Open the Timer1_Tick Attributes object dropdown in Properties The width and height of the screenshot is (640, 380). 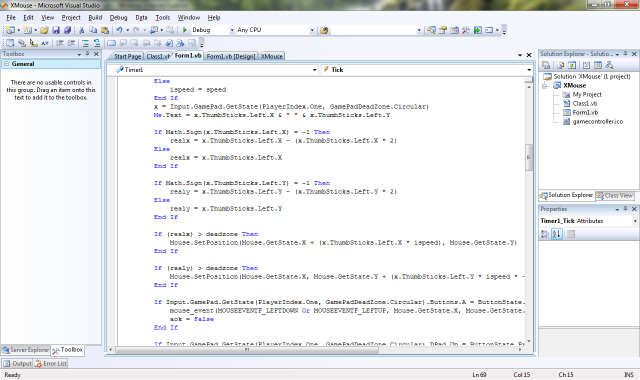635,221
